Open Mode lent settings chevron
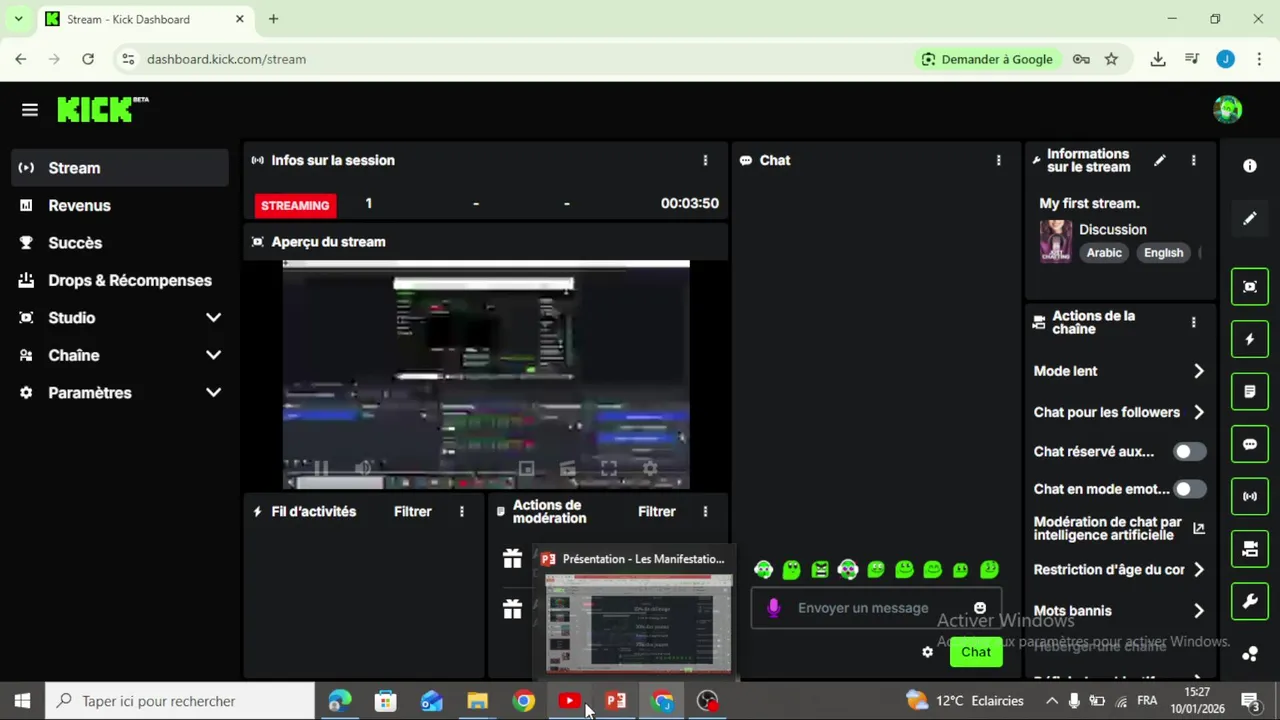1280x720 pixels. point(1198,371)
